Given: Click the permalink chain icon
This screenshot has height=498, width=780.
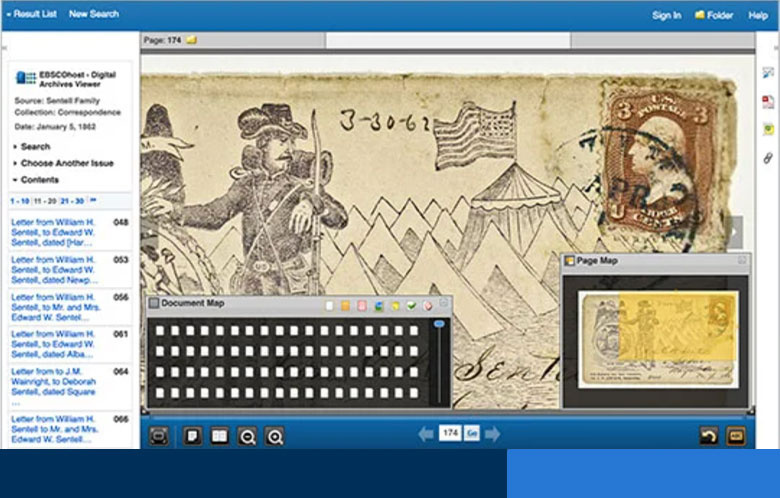Looking at the screenshot, I should [768, 158].
